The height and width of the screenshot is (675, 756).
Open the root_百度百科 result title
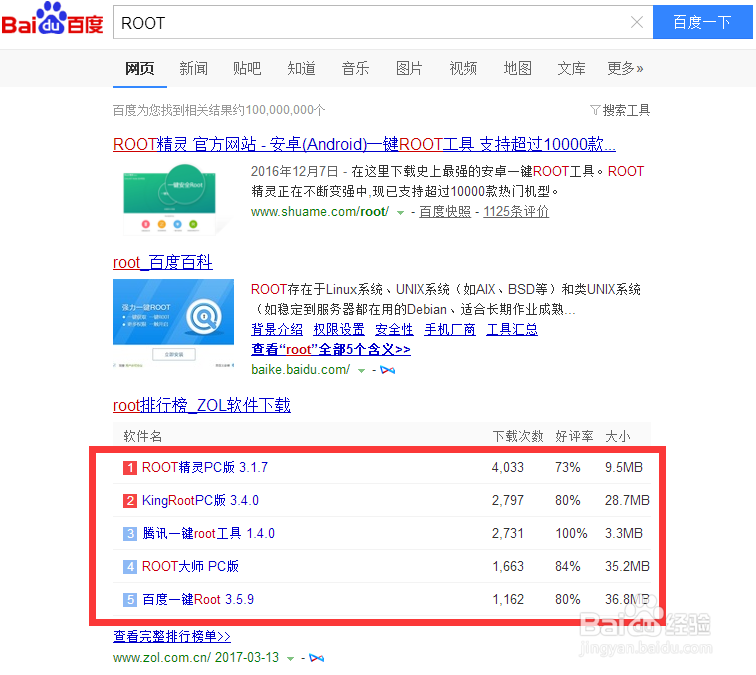(162, 262)
